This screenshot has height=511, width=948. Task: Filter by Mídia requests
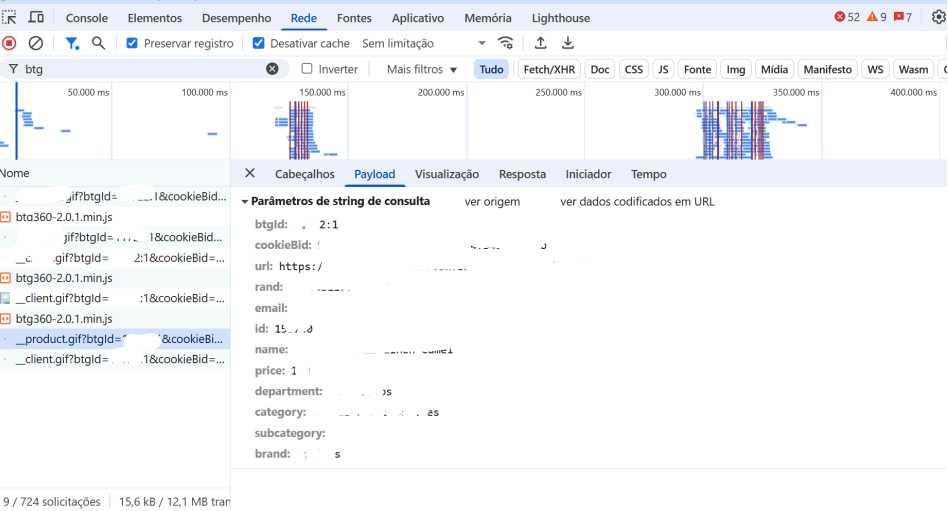click(774, 69)
